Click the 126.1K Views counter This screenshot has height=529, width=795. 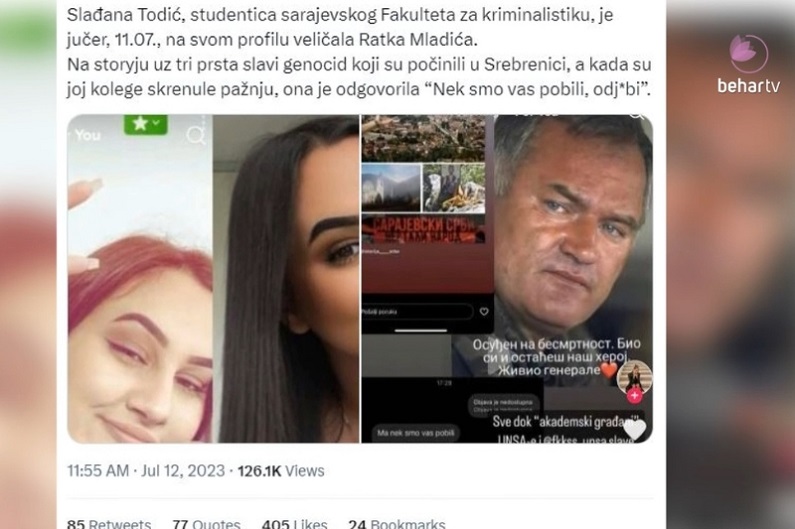281,471
